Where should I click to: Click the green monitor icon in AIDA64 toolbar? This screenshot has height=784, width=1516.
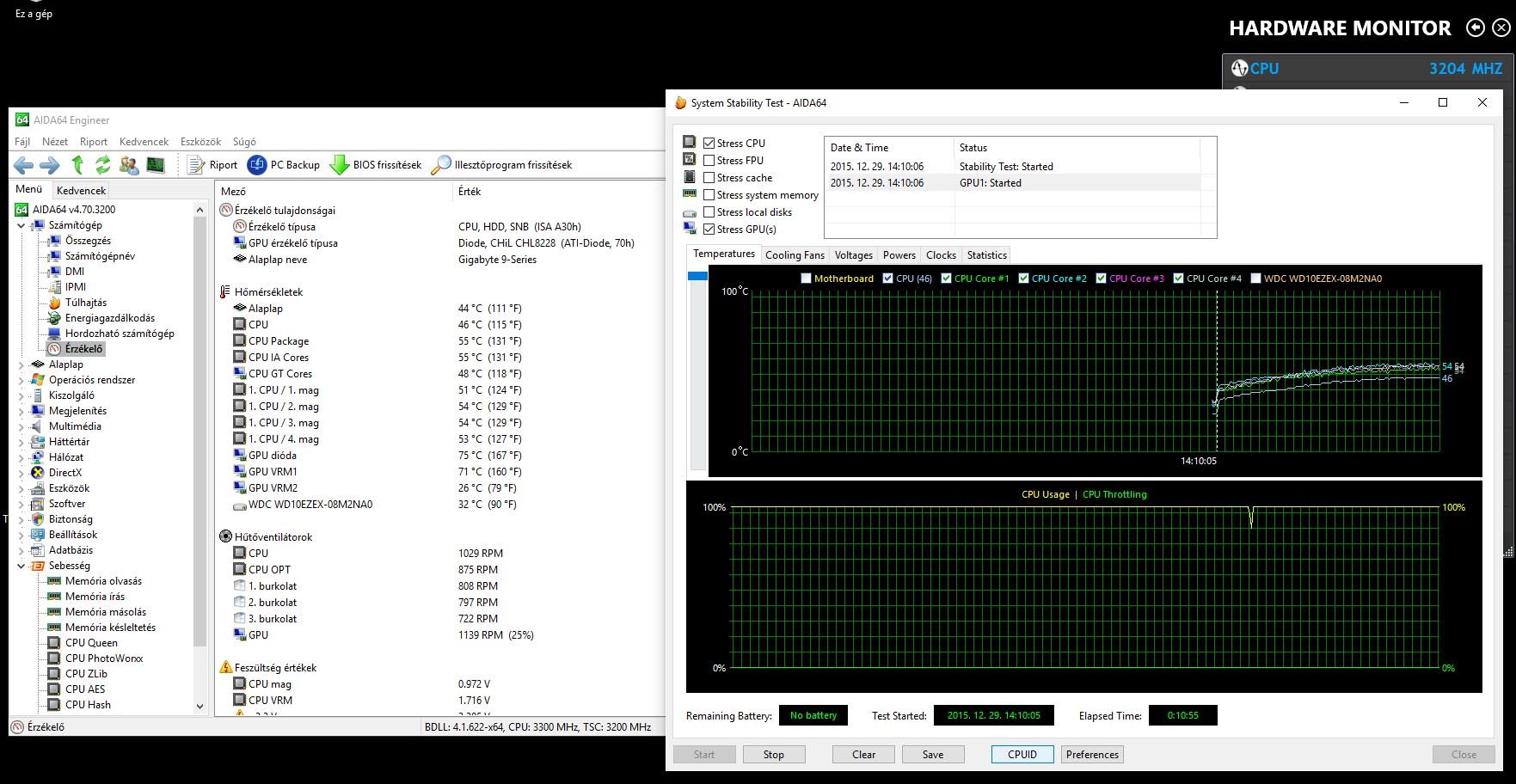coord(156,165)
